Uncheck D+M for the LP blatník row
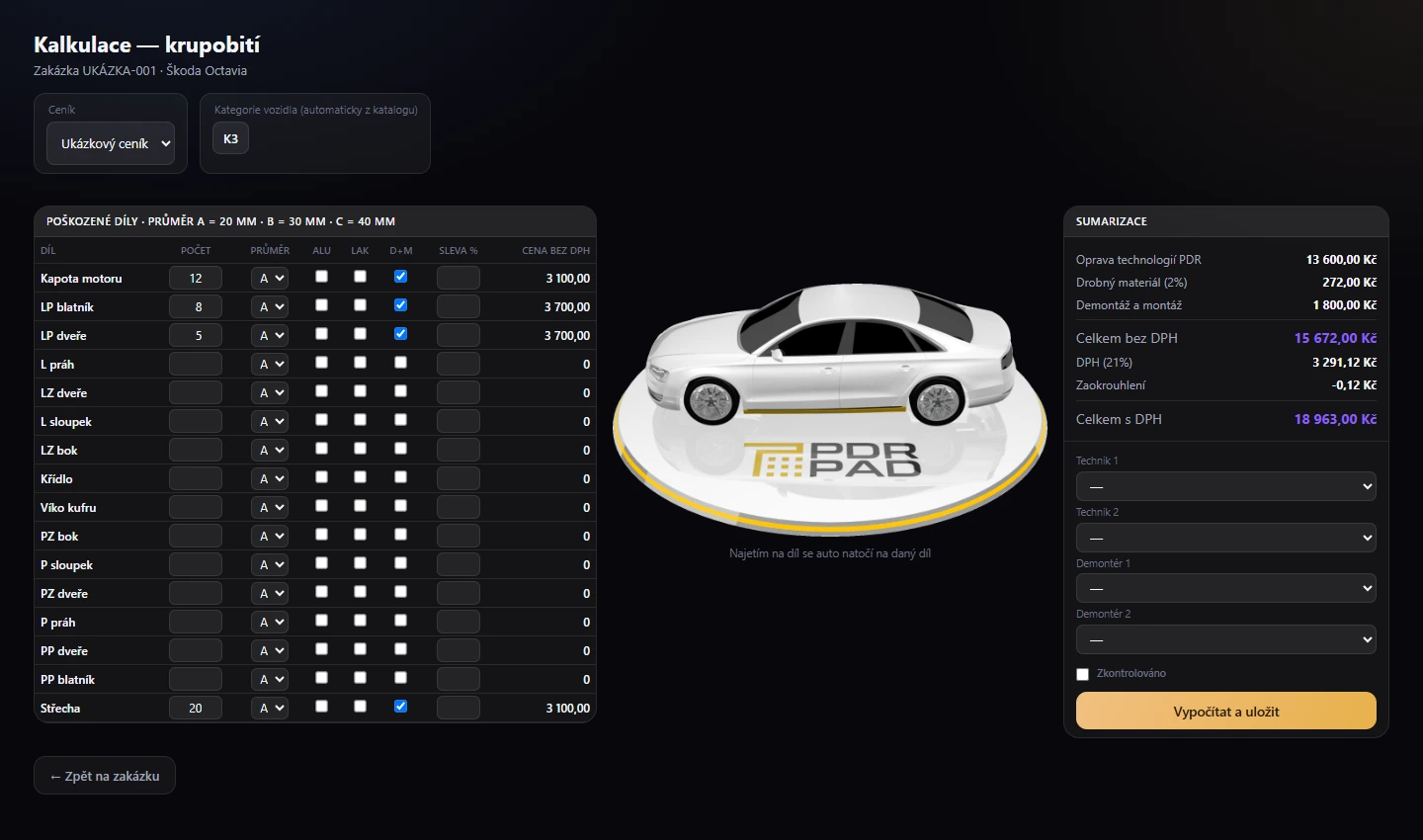The height and width of the screenshot is (840, 1423). (400, 305)
